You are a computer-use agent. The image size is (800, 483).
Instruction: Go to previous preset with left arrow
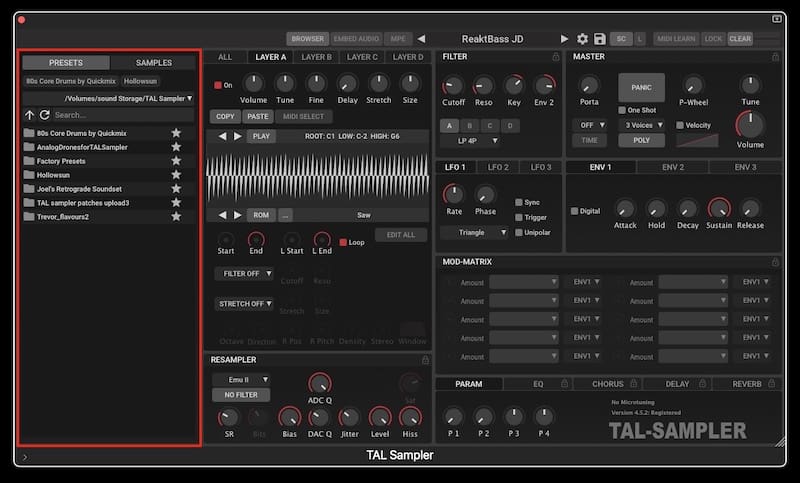(421, 39)
